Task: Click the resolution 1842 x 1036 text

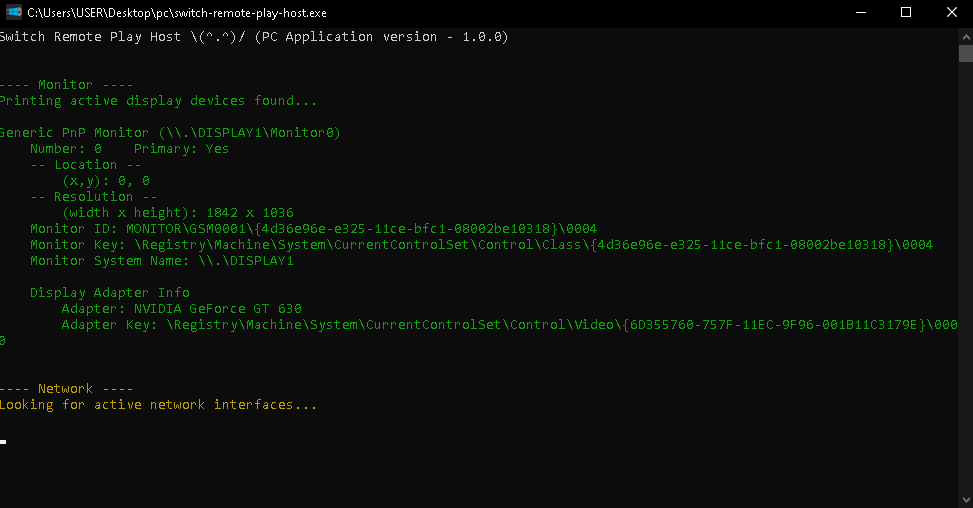Action: [250, 213]
